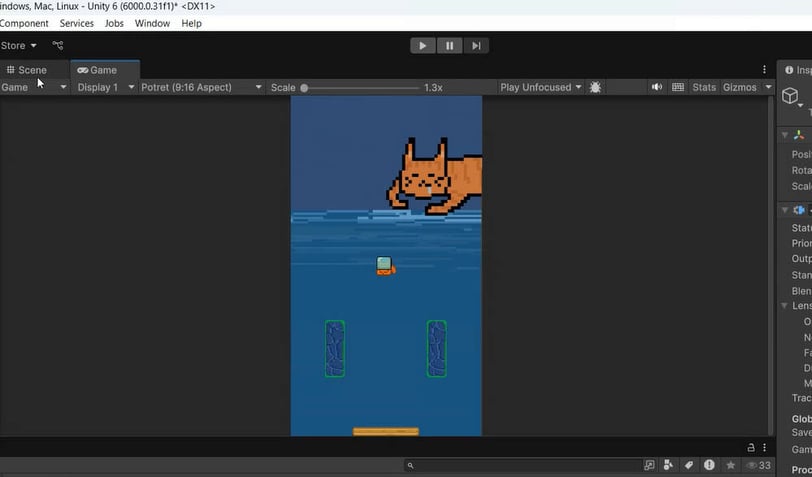Mute audio with the speaker icon
Image resolution: width=812 pixels, height=477 pixels.
pos(657,87)
